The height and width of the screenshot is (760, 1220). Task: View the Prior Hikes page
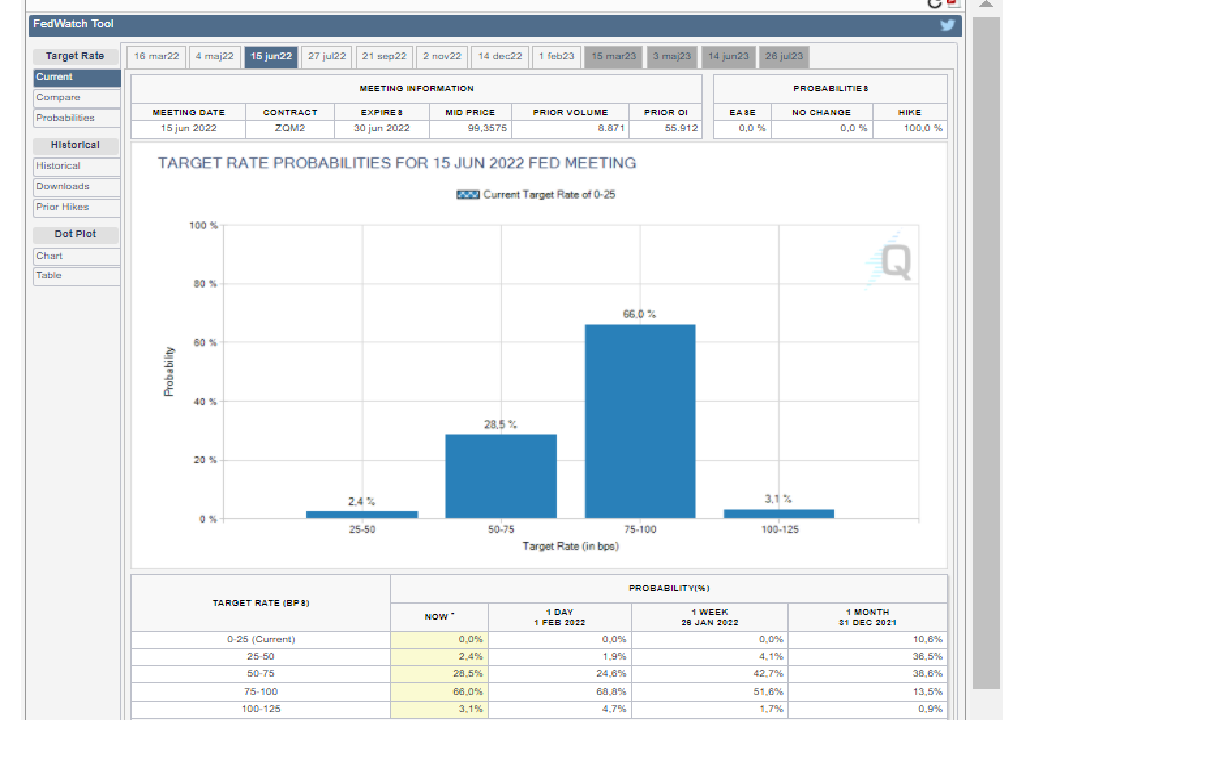pos(76,207)
